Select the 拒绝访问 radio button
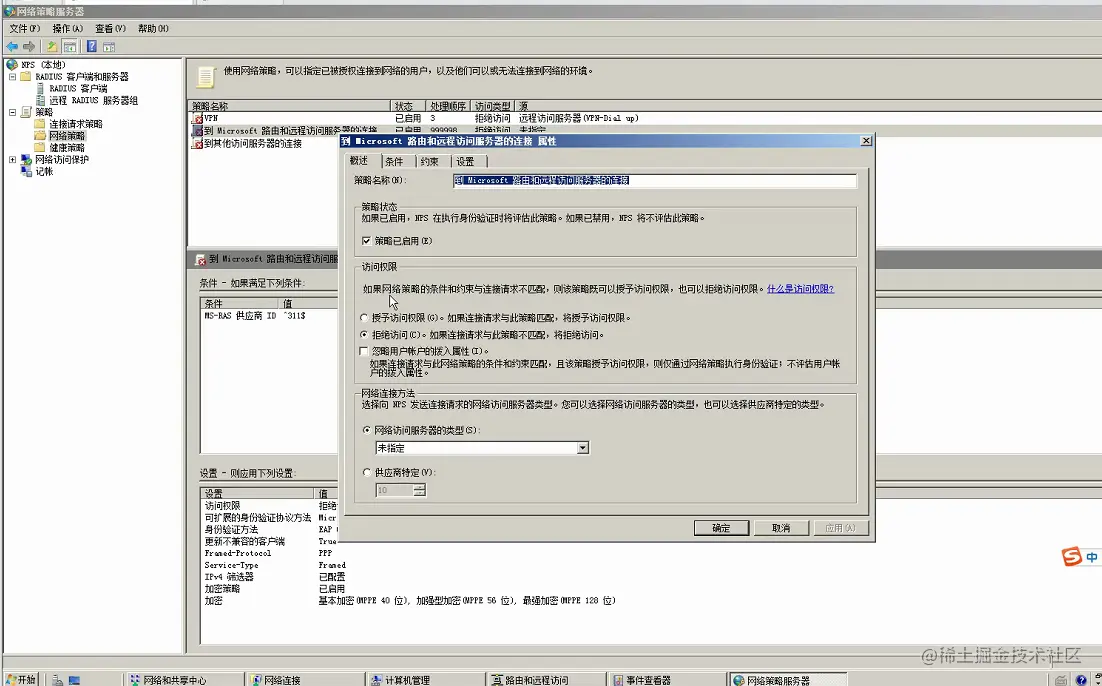1102x686 pixels. click(x=364, y=335)
